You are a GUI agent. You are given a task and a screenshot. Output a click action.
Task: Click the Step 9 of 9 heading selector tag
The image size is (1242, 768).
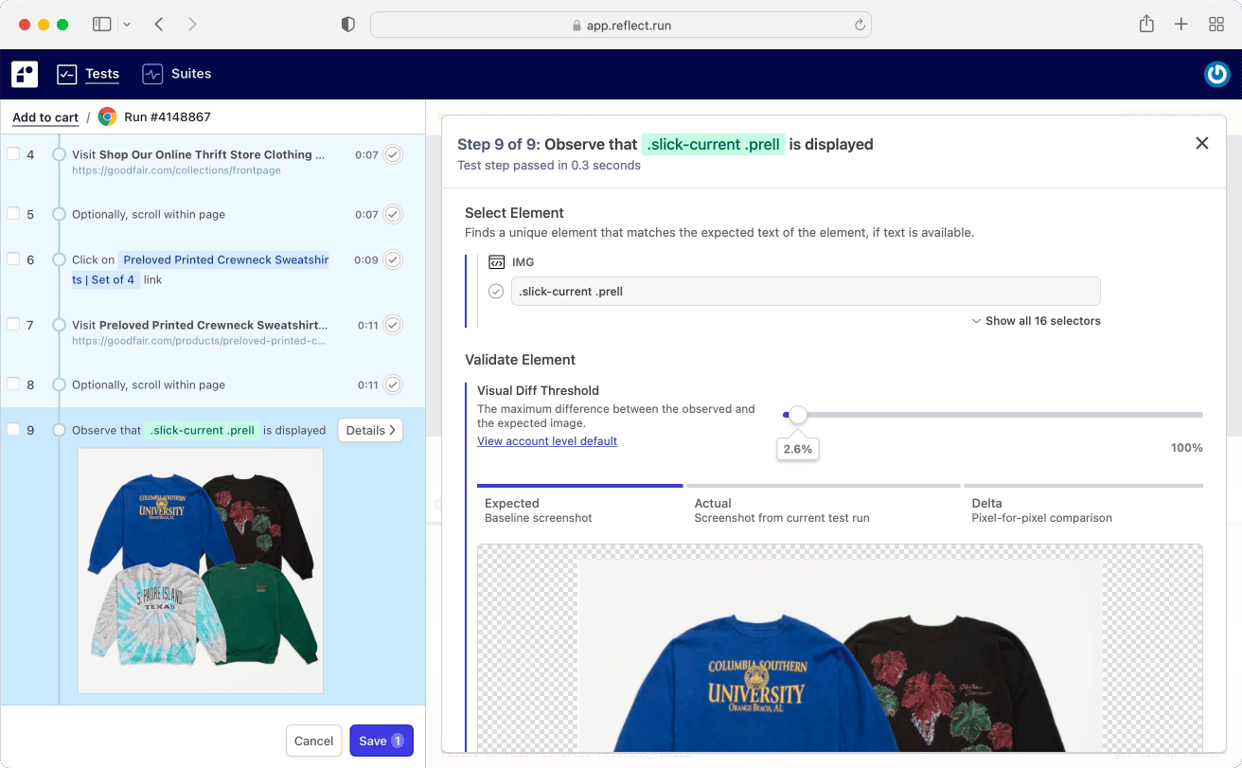click(713, 144)
